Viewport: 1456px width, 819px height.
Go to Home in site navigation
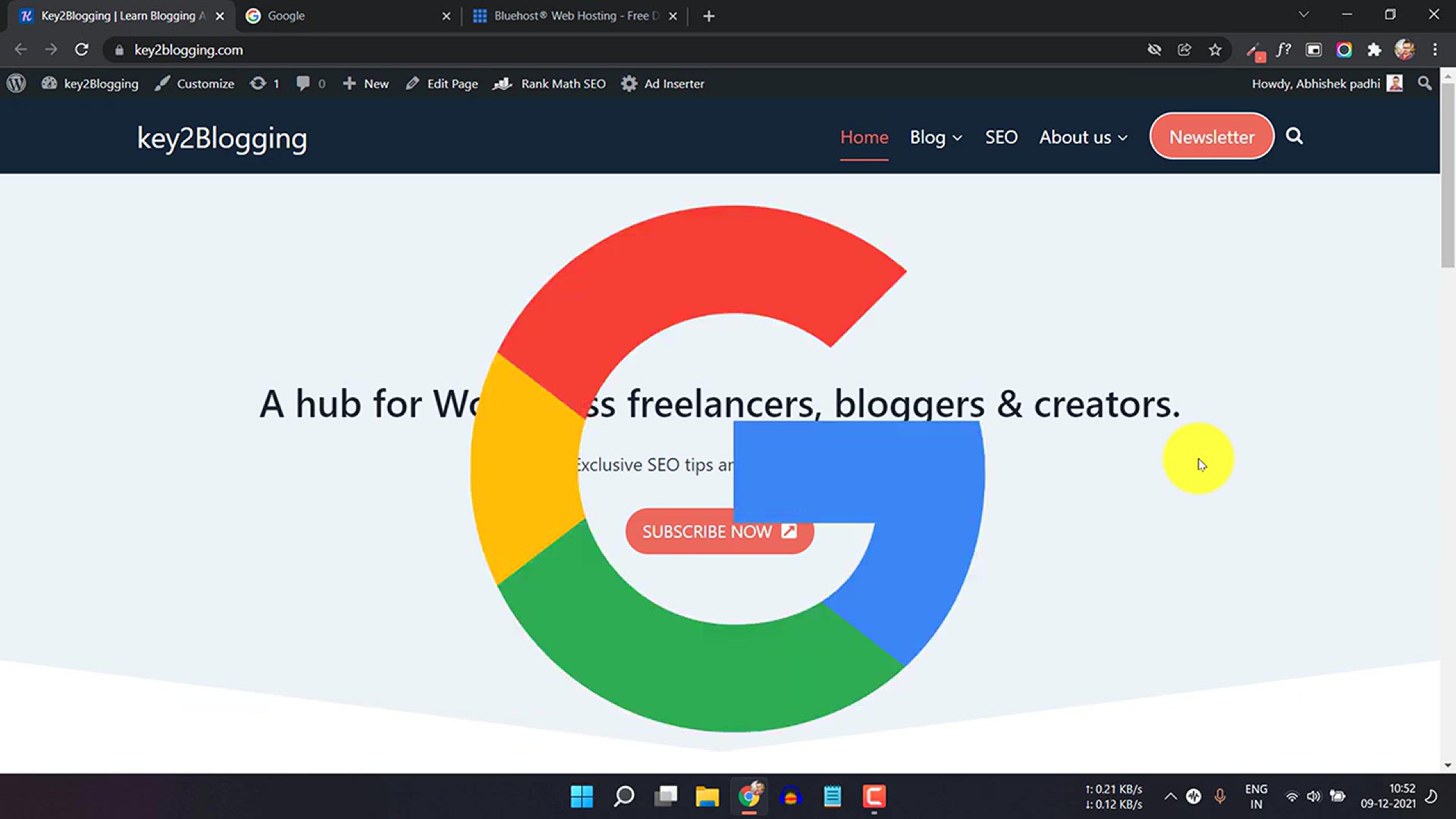[x=864, y=137]
